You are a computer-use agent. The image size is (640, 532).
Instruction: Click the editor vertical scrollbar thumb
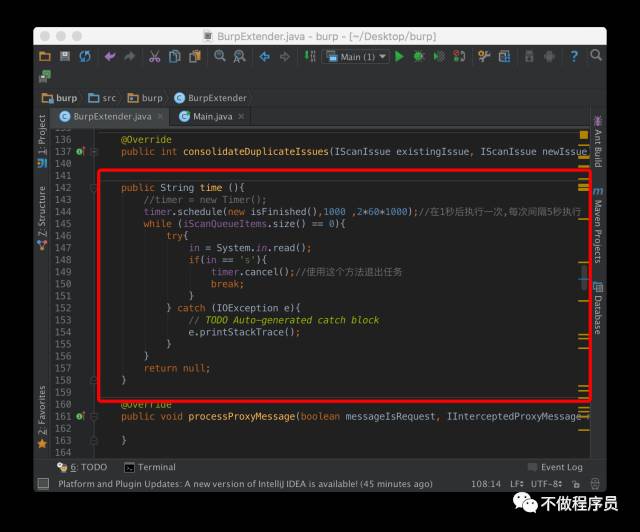[584, 278]
